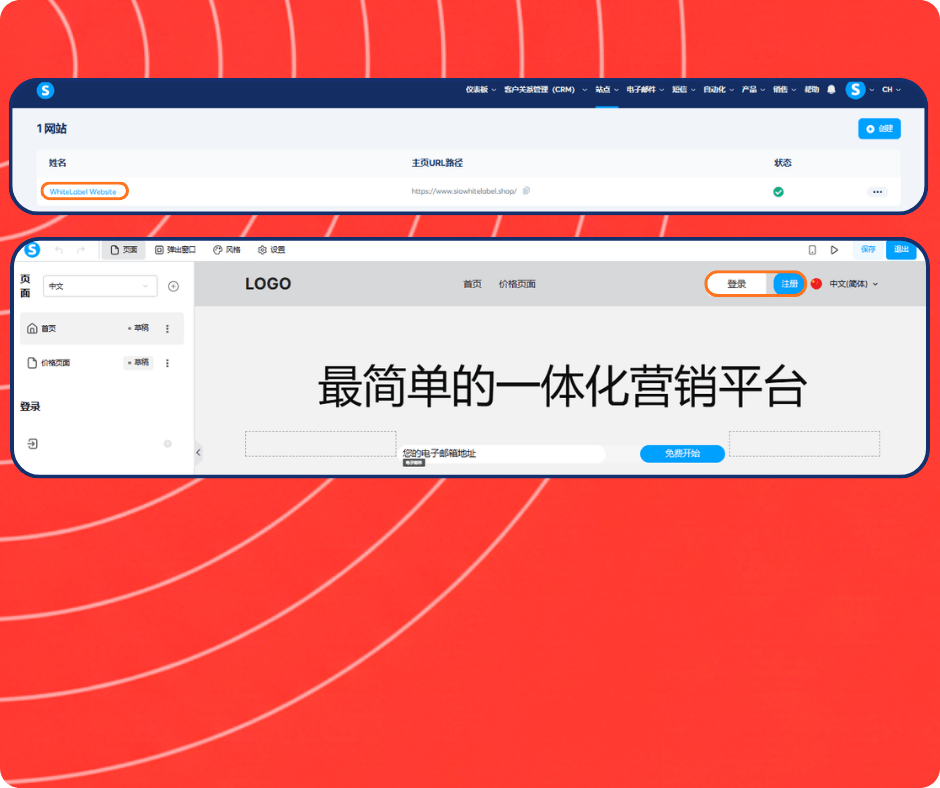Open the WhiteLabel Website link
Screen dimensions: 940x788
click(x=83, y=191)
